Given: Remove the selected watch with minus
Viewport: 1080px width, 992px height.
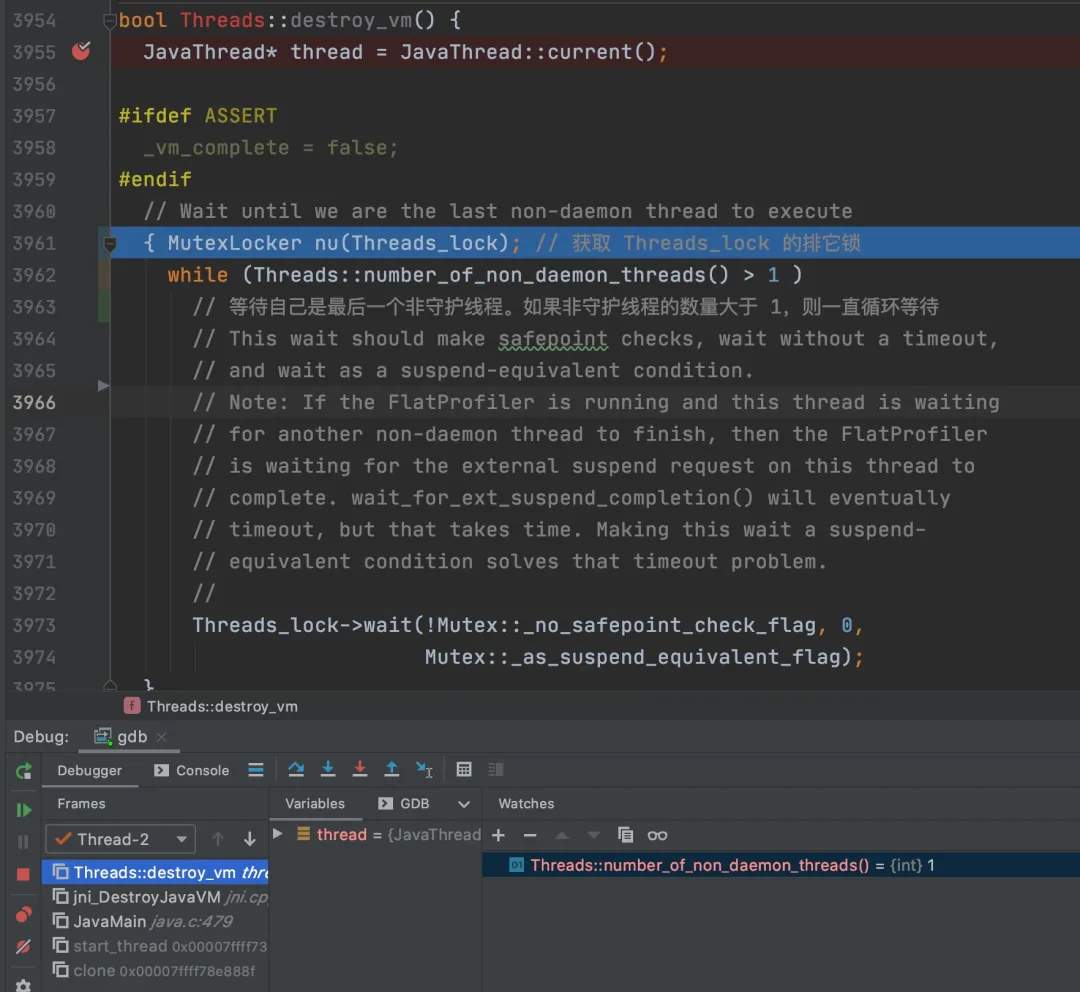Looking at the screenshot, I should coord(530,836).
